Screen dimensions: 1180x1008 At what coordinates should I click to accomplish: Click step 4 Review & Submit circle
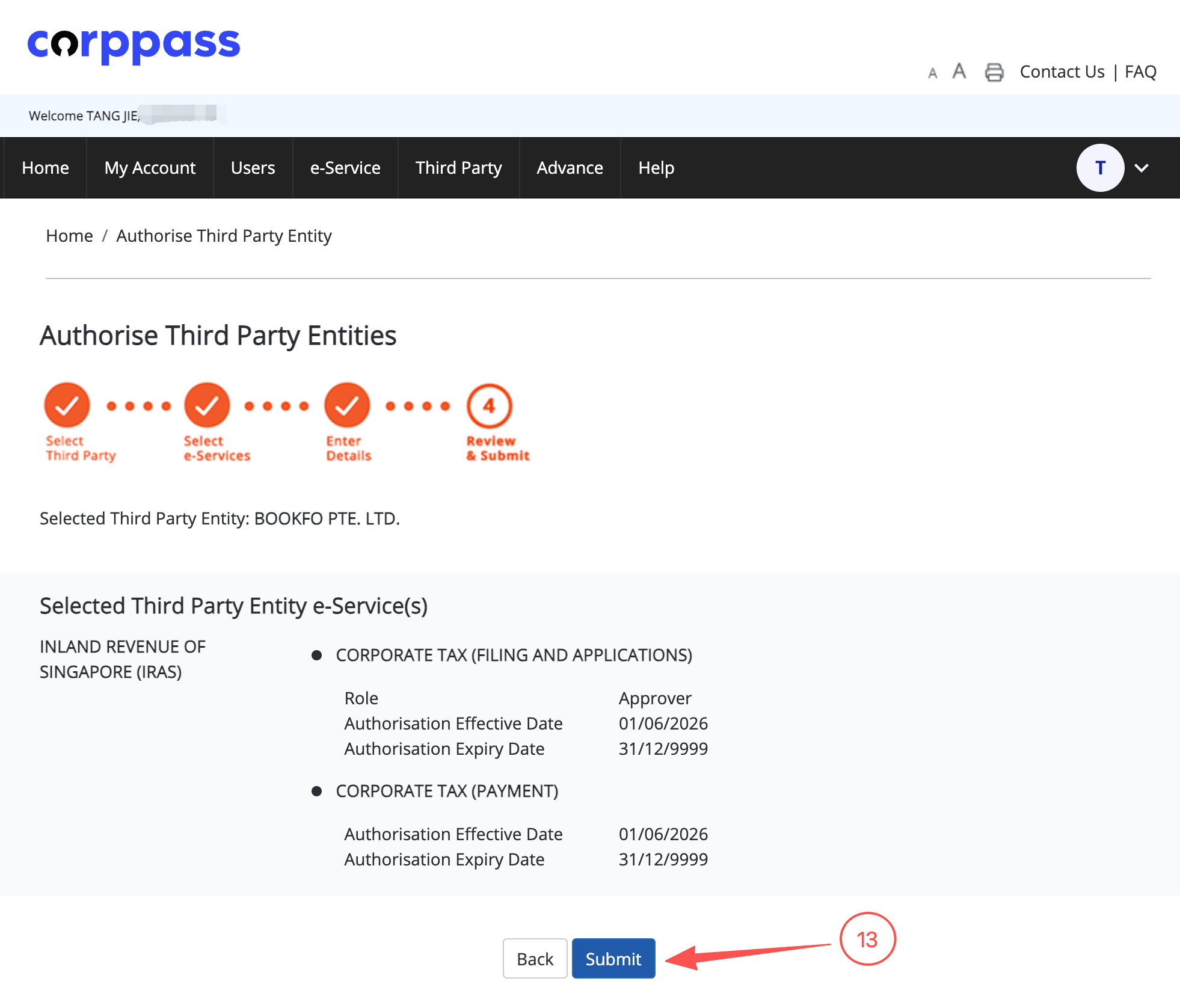coord(489,406)
